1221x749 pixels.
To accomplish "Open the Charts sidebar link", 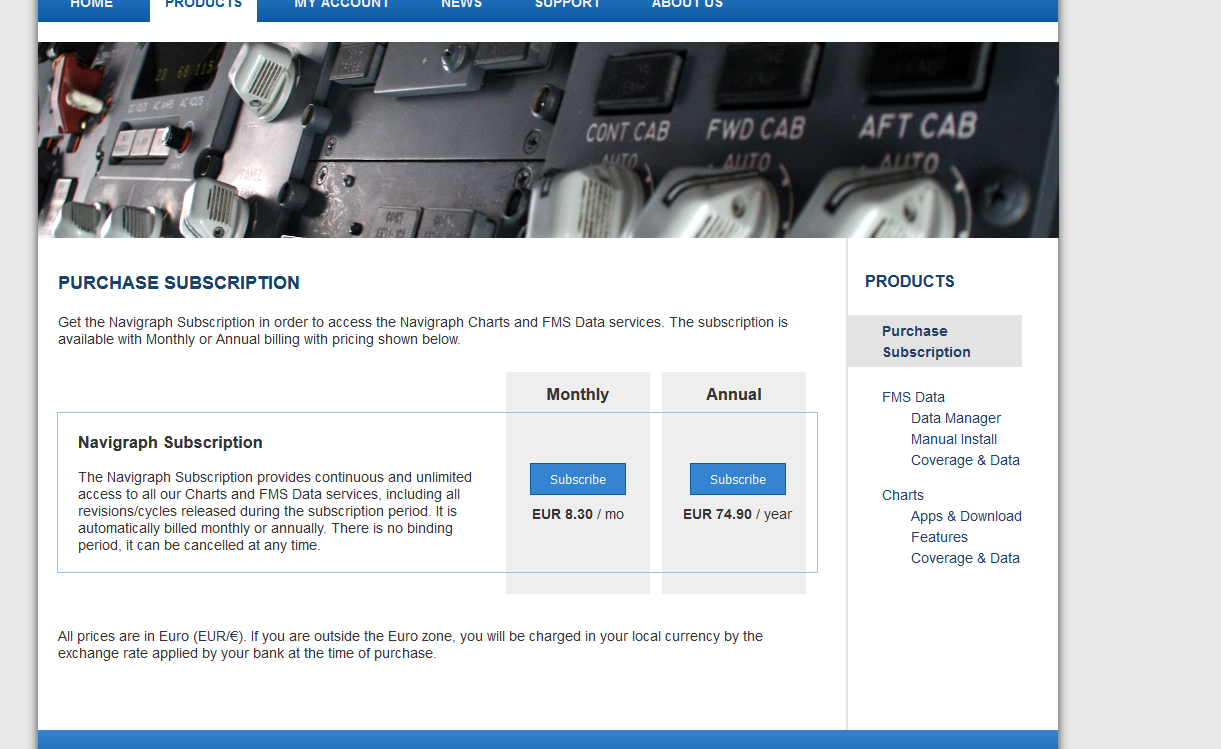I will (x=903, y=495).
